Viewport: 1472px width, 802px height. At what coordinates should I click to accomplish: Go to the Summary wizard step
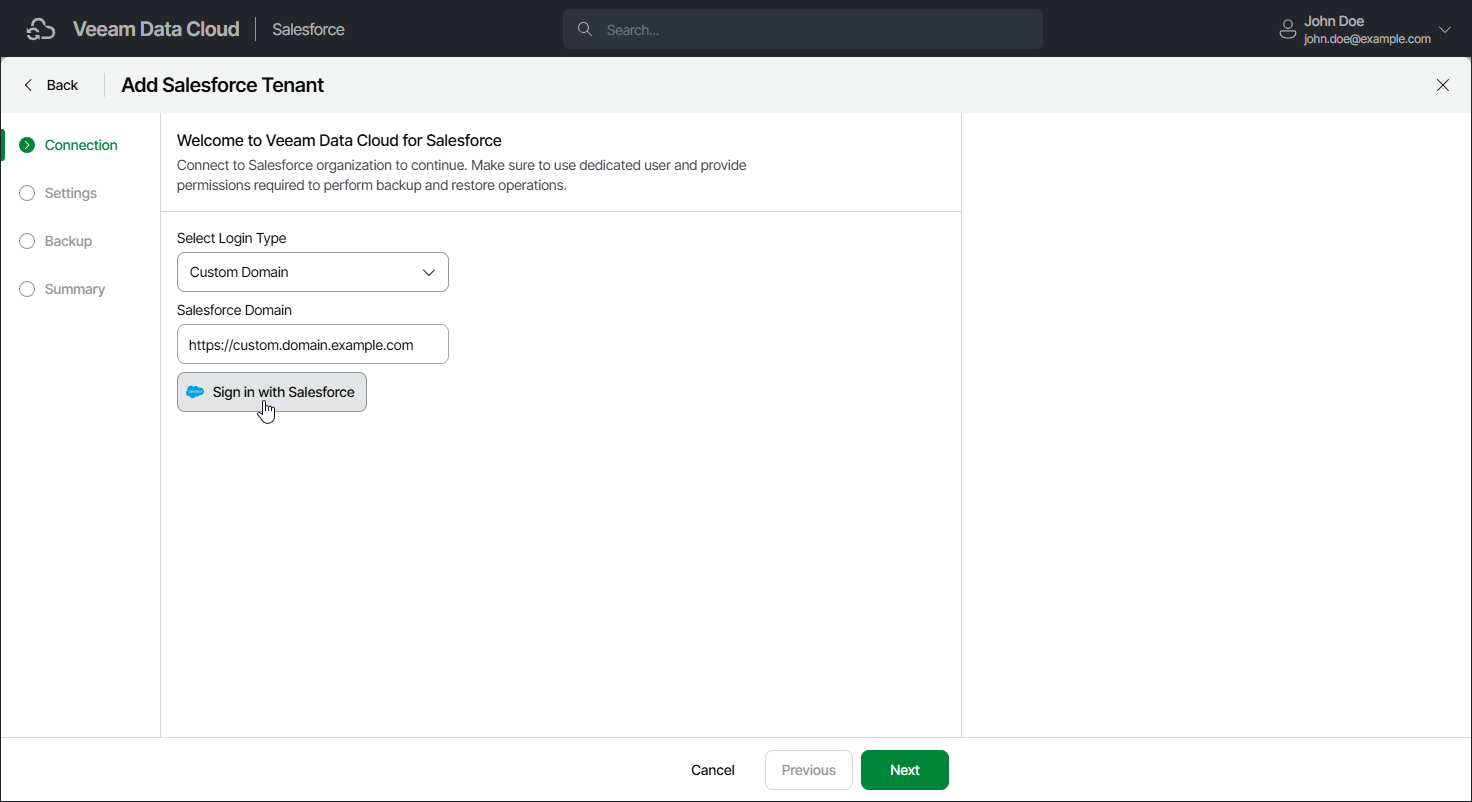[x=75, y=289]
